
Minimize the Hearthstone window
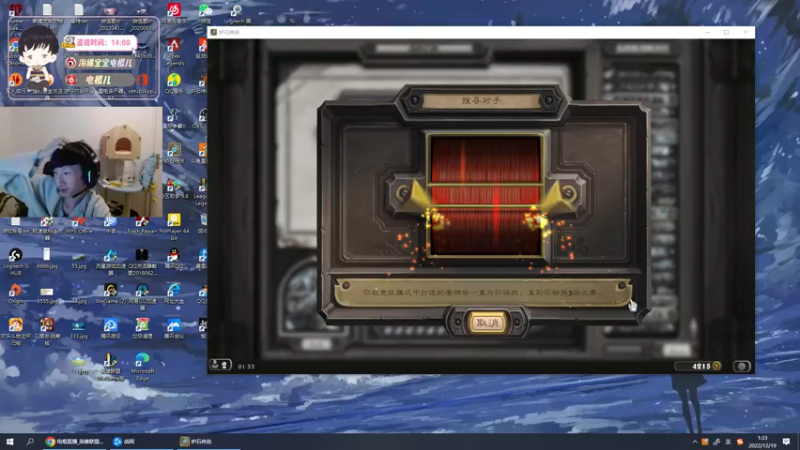(x=708, y=32)
